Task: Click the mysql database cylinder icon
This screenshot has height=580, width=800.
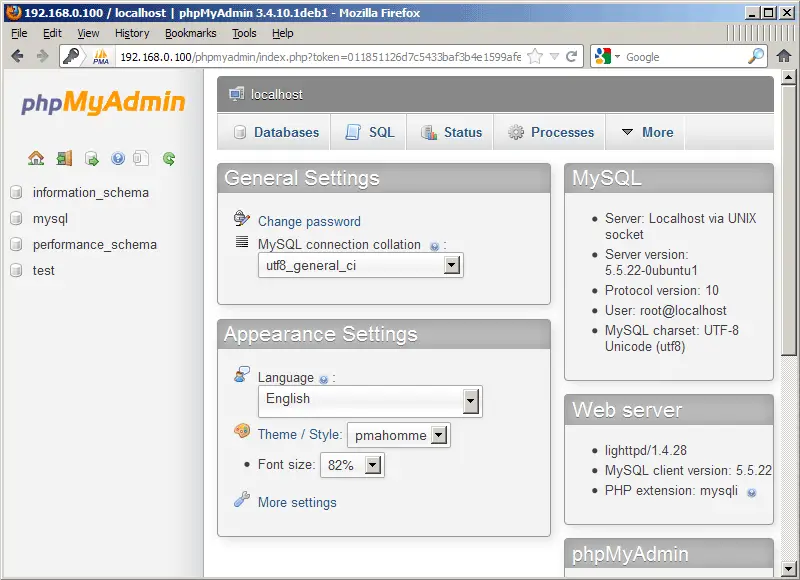Action: pos(16,218)
